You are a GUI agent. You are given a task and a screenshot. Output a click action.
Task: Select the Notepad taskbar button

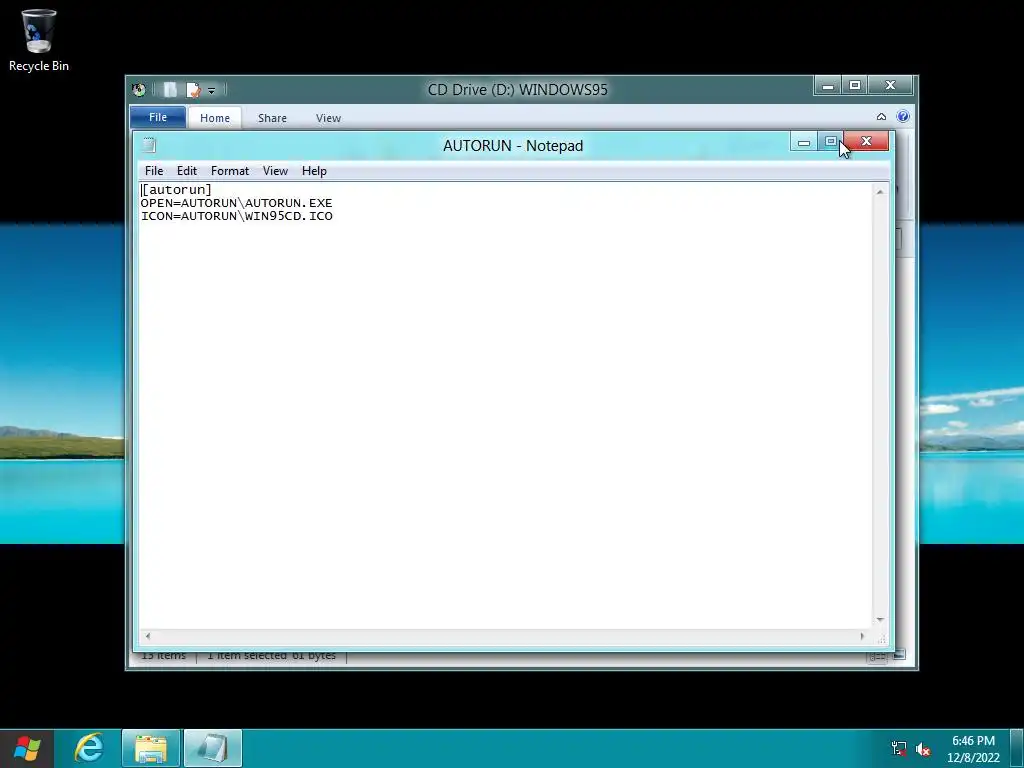213,748
